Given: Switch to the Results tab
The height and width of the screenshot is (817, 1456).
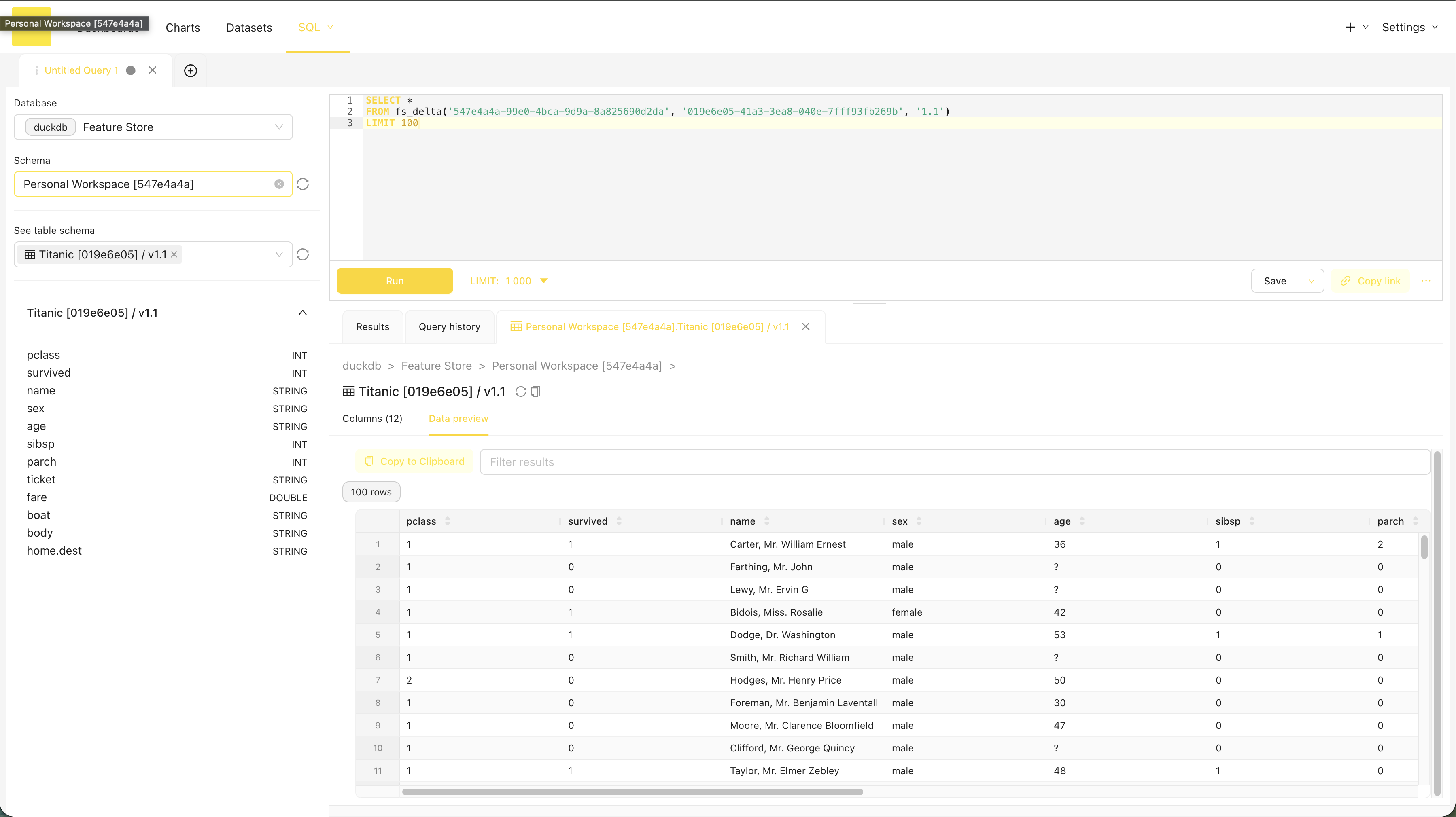Looking at the screenshot, I should [x=372, y=326].
